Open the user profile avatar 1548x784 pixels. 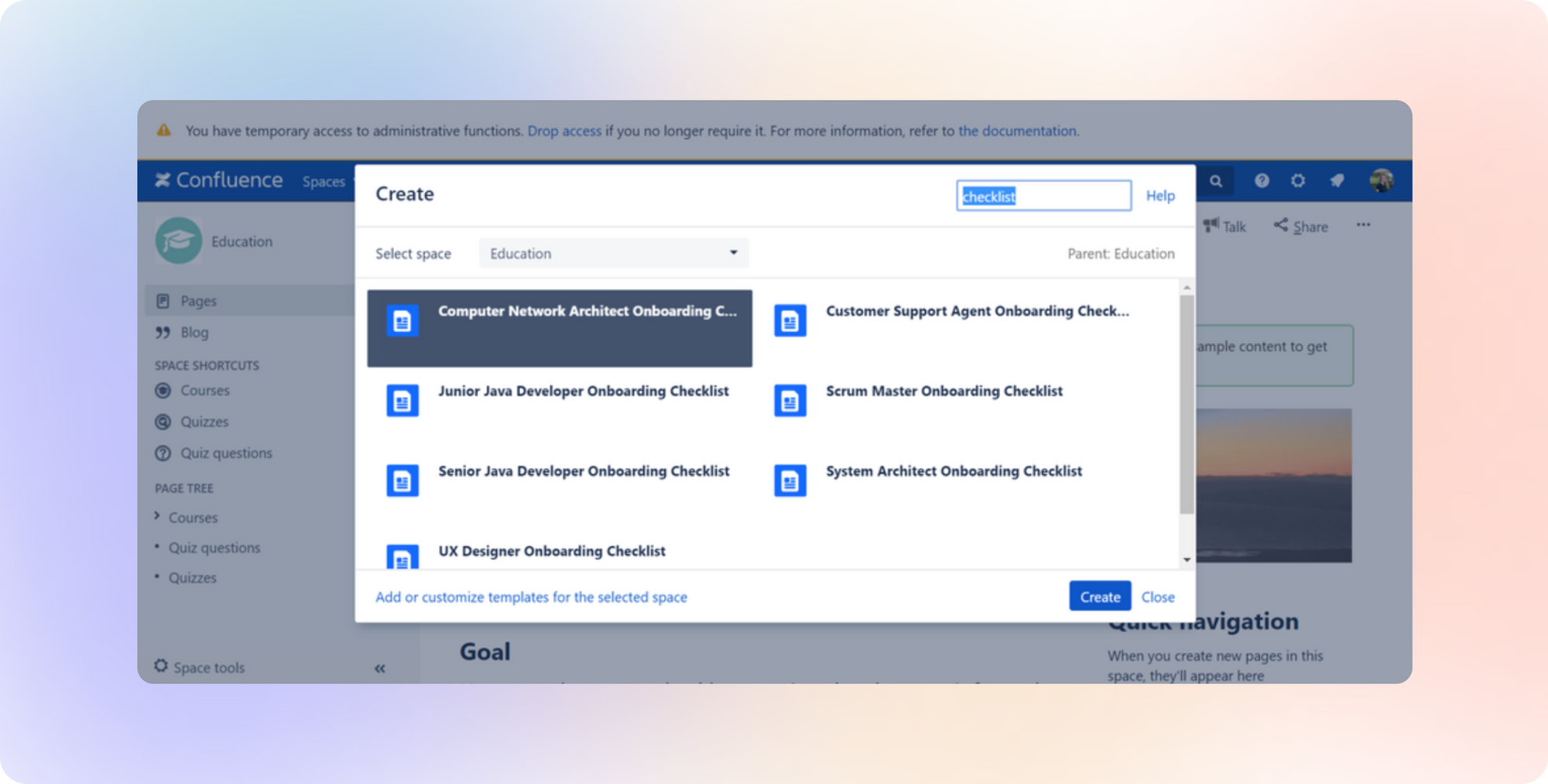tap(1381, 181)
